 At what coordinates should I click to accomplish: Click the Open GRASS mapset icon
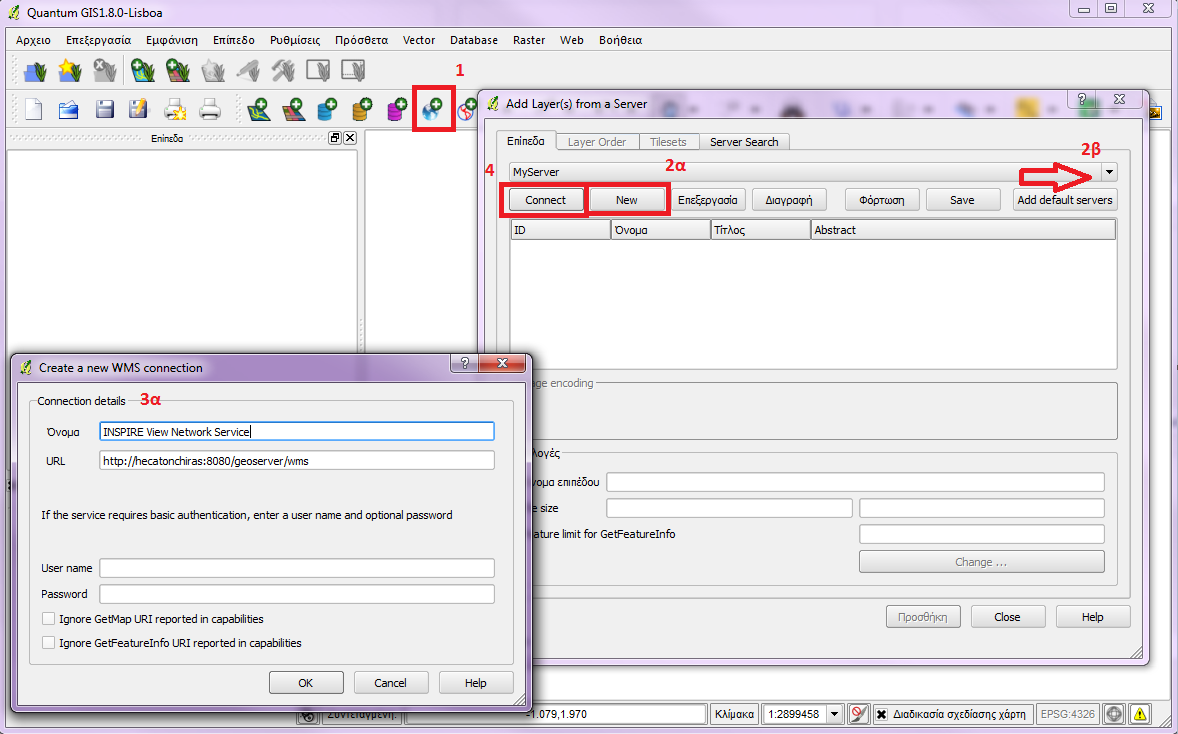point(34,71)
